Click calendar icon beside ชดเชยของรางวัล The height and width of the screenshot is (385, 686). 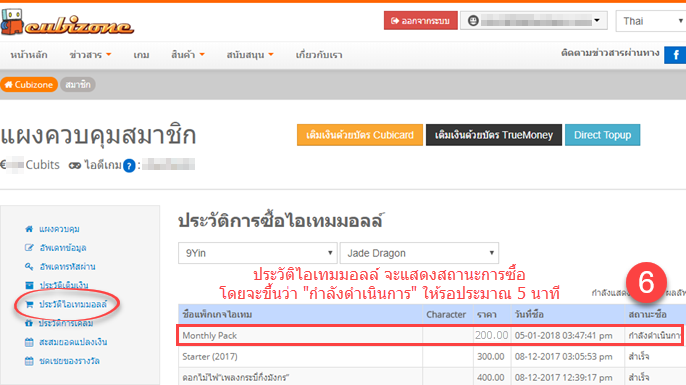pos(29,361)
